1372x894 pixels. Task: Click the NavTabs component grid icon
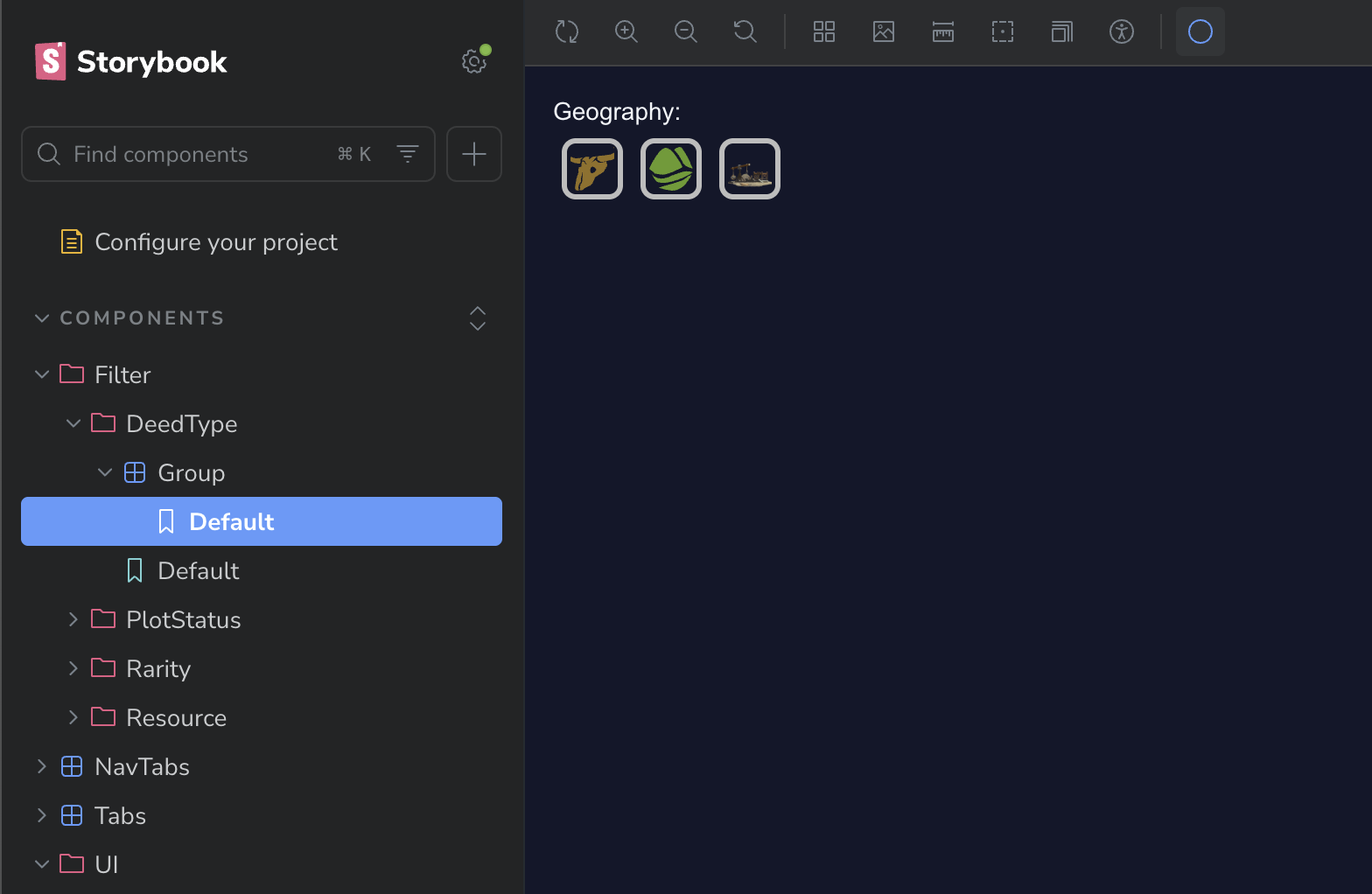(x=72, y=766)
